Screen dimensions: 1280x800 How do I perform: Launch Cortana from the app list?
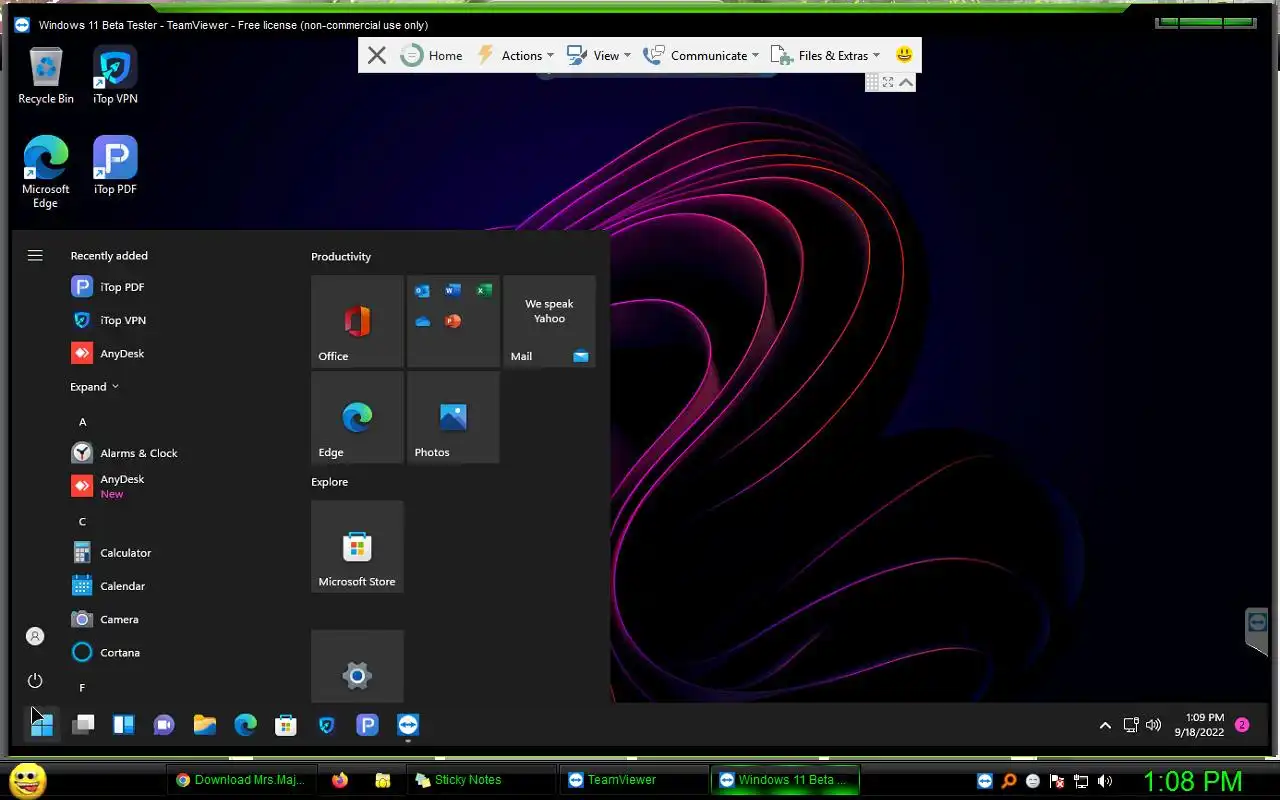click(x=106, y=652)
